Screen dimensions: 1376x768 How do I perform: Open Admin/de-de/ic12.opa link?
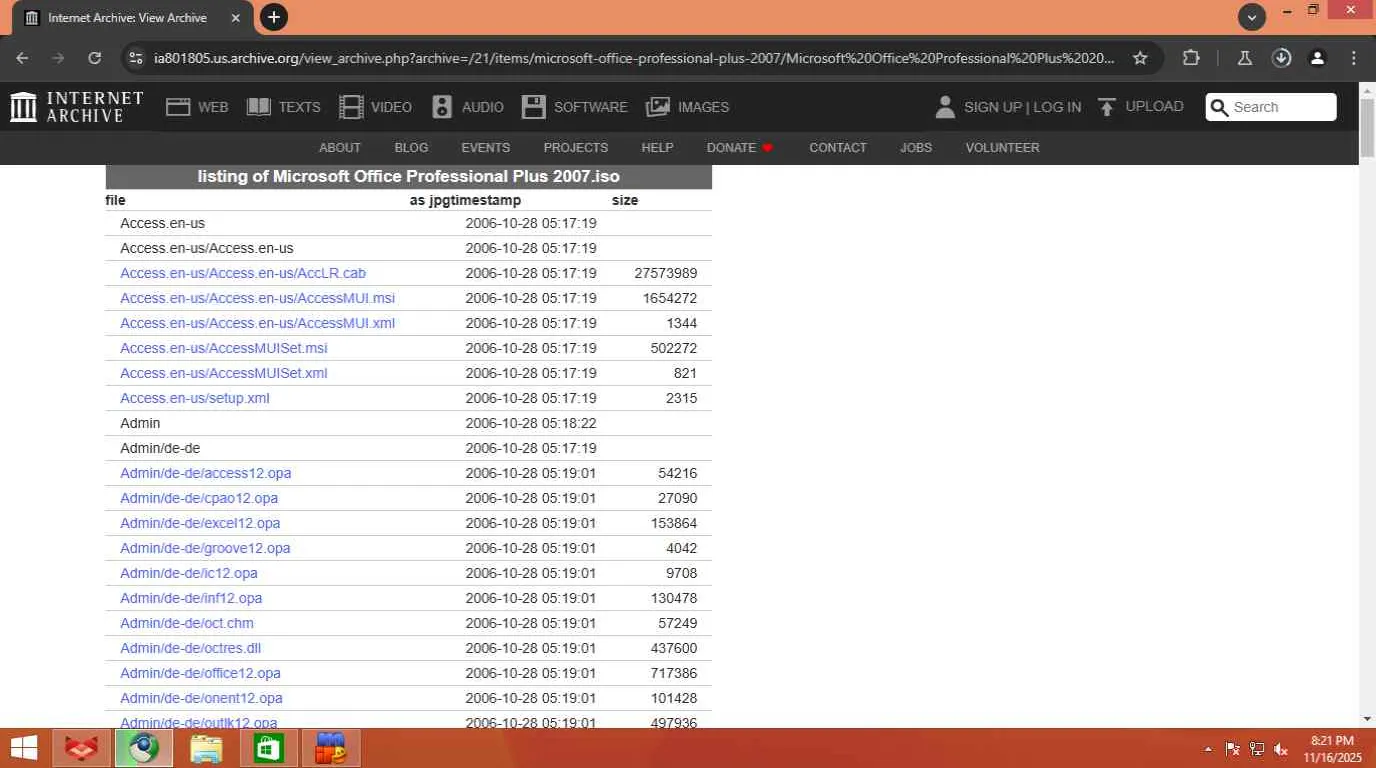coord(189,573)
